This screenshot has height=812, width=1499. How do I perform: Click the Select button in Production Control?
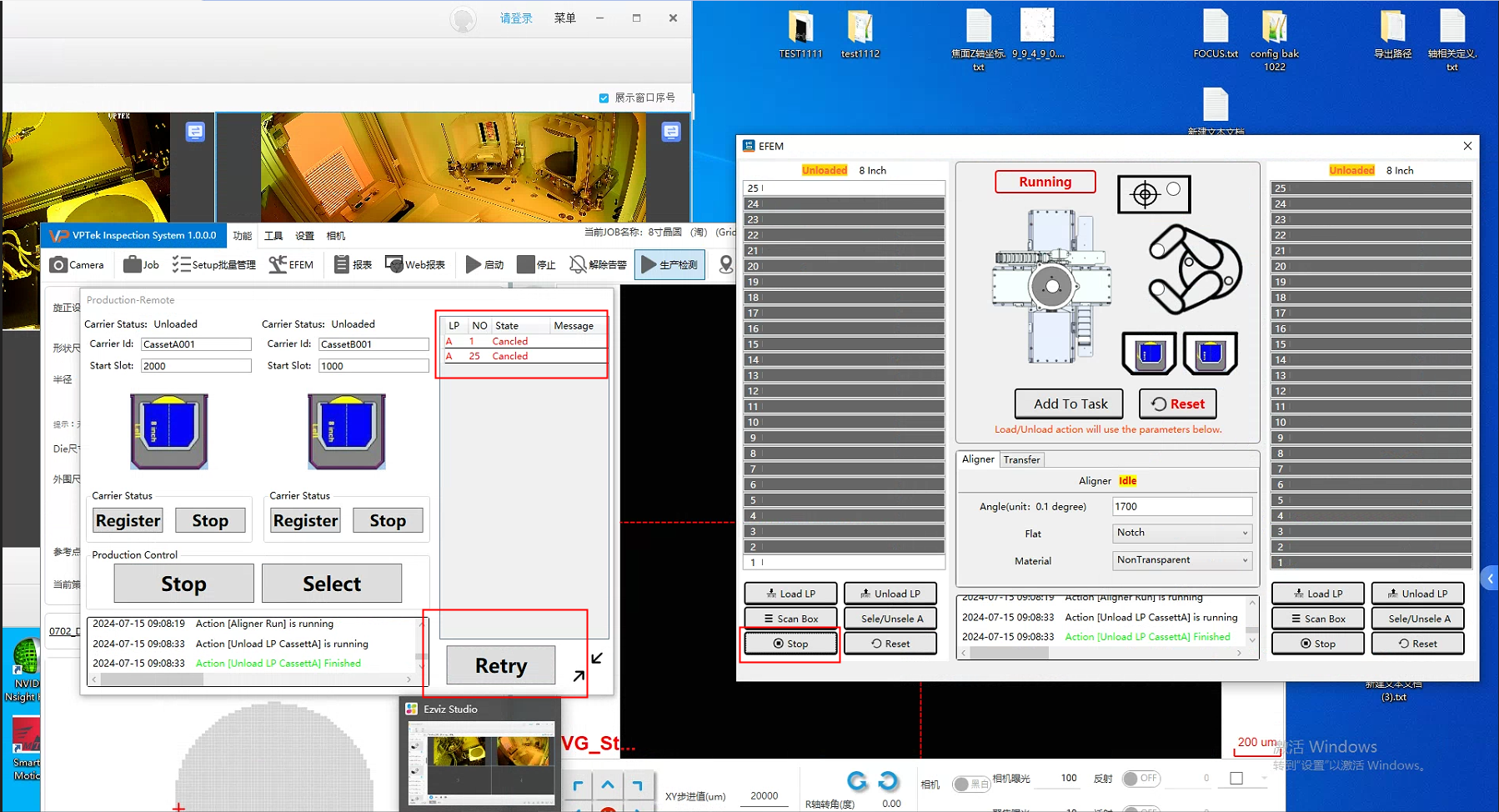(x=332, y=584)
